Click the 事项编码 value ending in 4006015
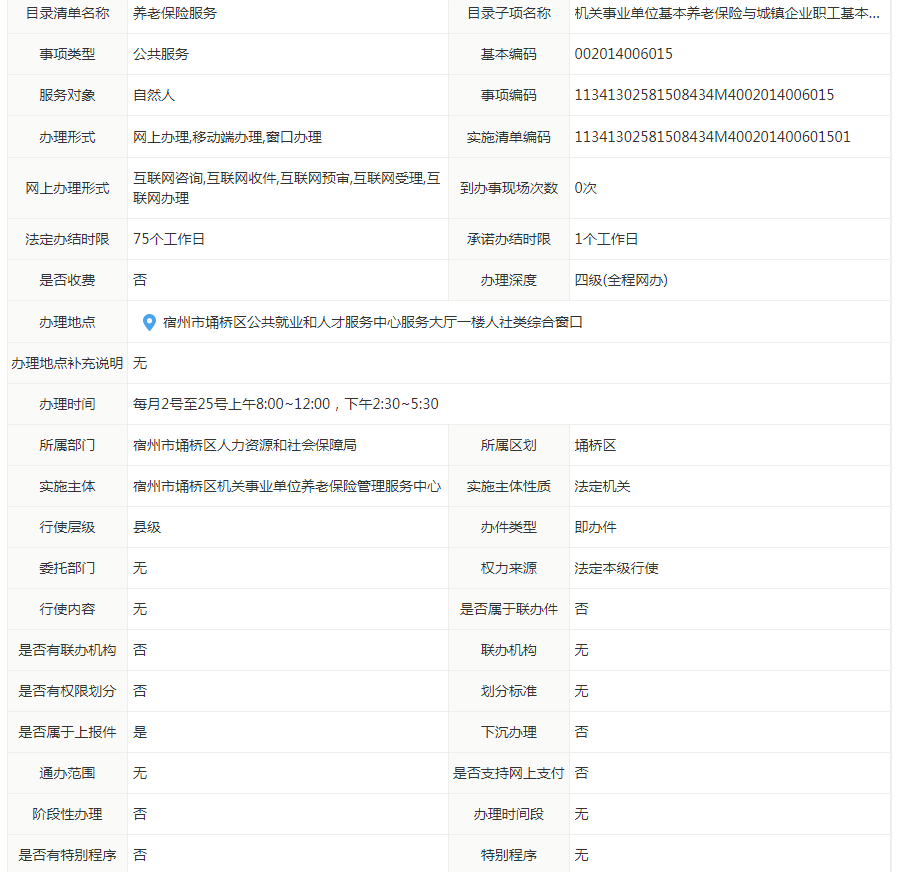 tap(704, 95)
